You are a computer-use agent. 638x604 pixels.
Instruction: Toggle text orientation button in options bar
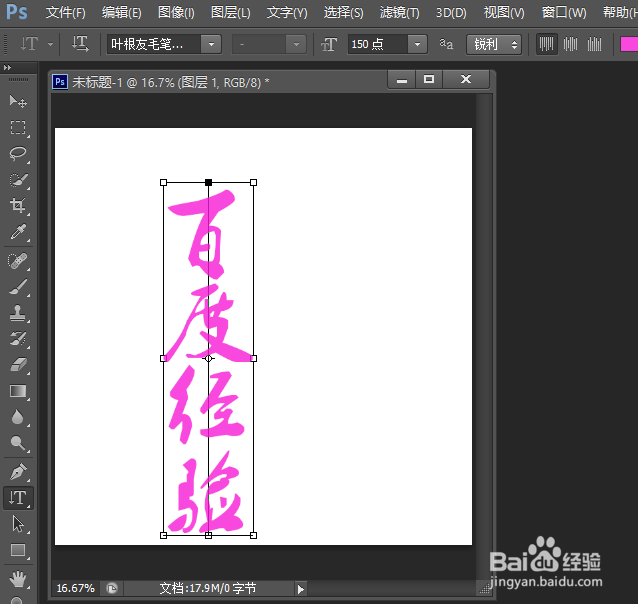click(80, 44)
